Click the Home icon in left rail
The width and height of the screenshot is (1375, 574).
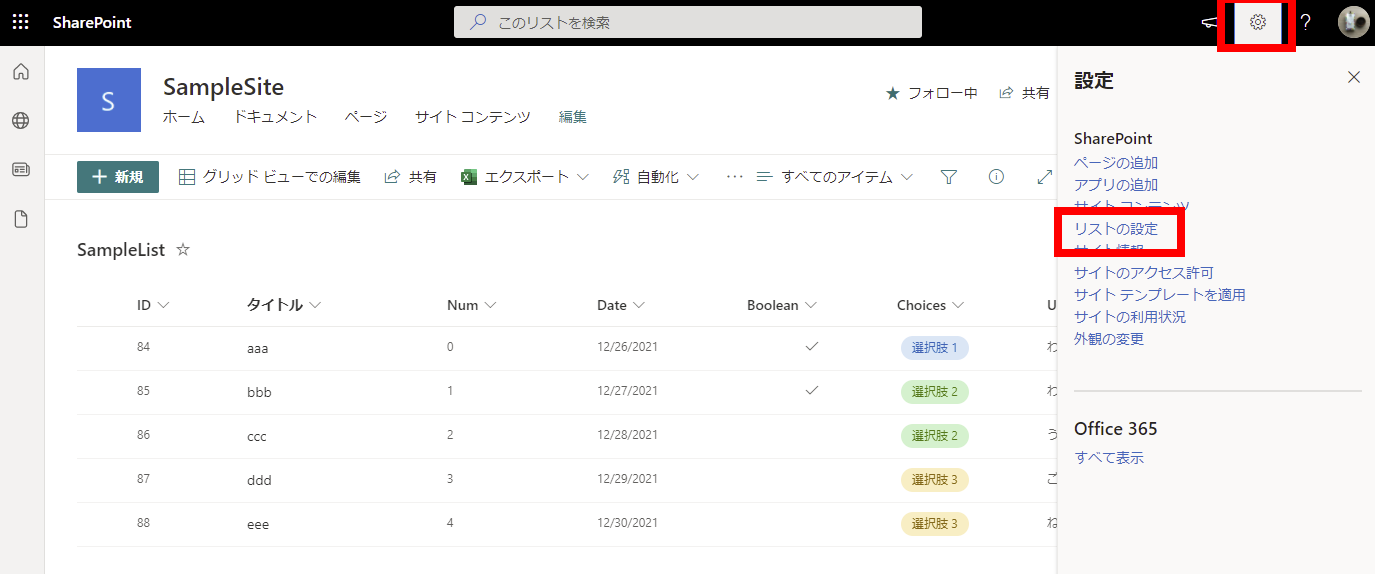(20, 72)
